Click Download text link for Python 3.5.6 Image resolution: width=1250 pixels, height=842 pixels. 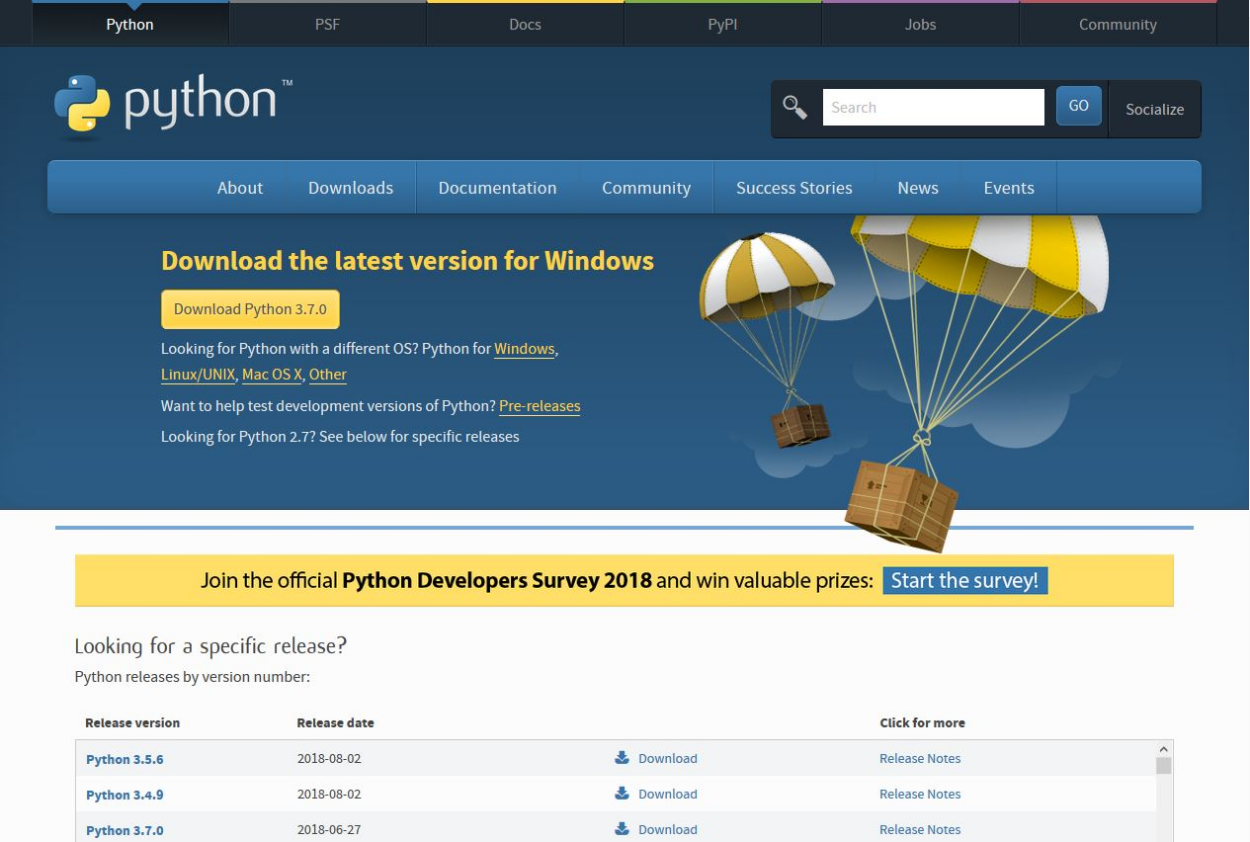668,758
